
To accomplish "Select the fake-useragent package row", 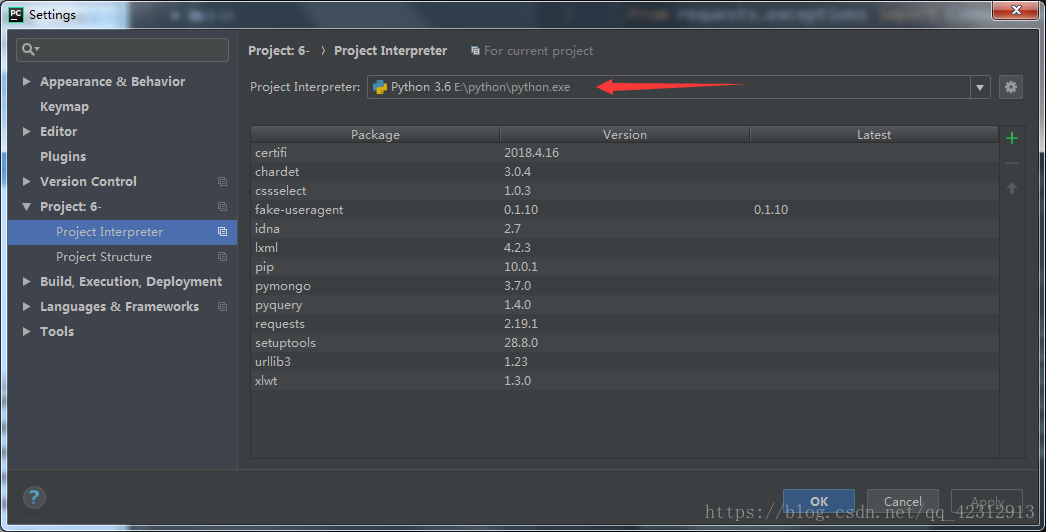I will pyautogui.click(x=624, y=210).
